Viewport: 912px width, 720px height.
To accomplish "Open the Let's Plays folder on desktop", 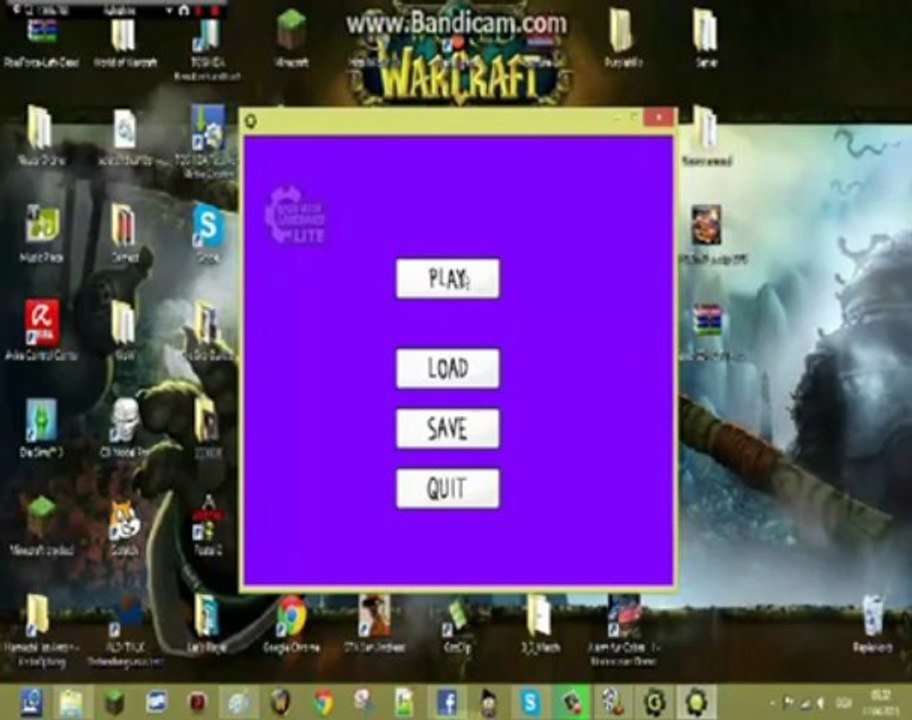I will 208,623.
